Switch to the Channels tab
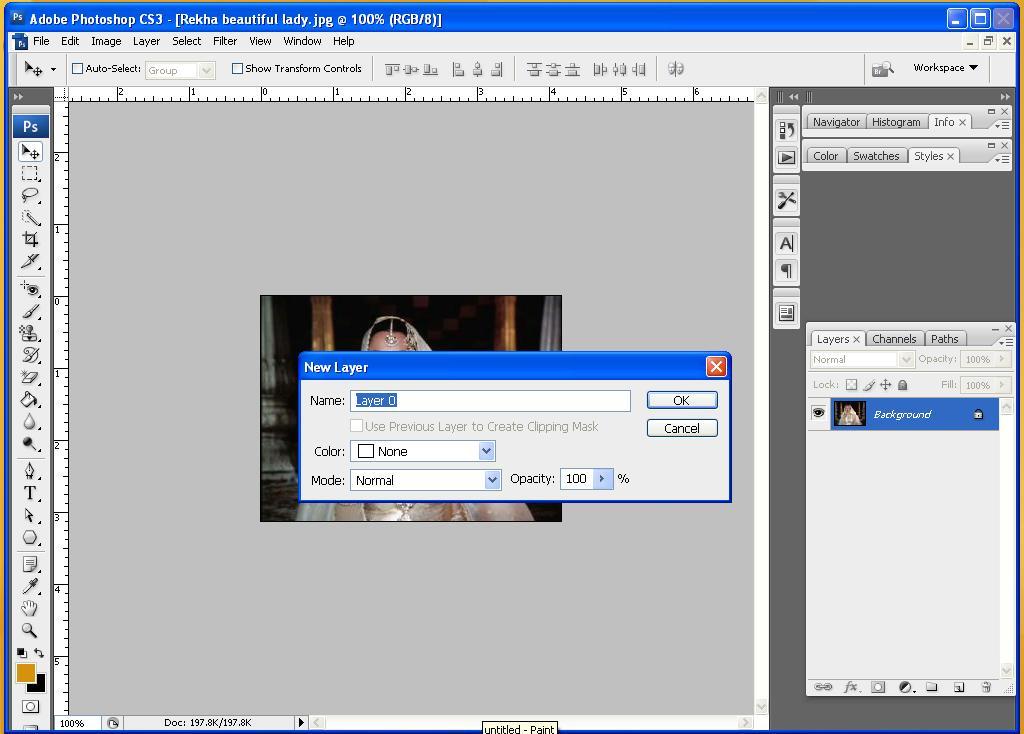 (894, 338)
